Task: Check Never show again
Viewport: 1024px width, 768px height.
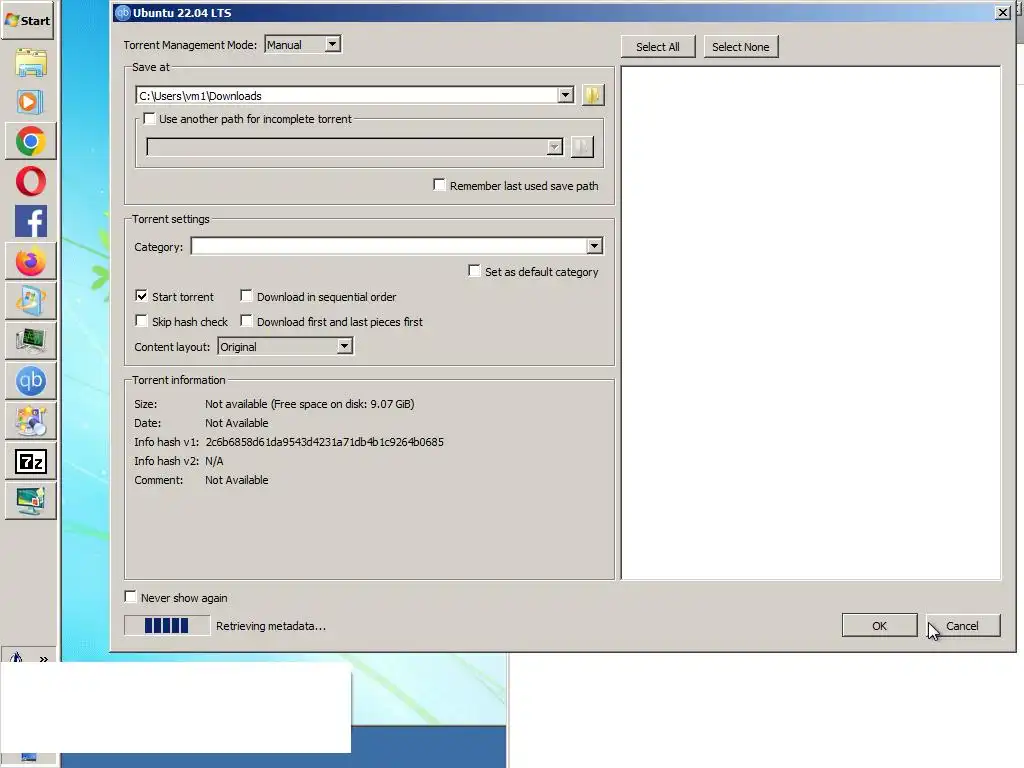Action: point(131,597)
